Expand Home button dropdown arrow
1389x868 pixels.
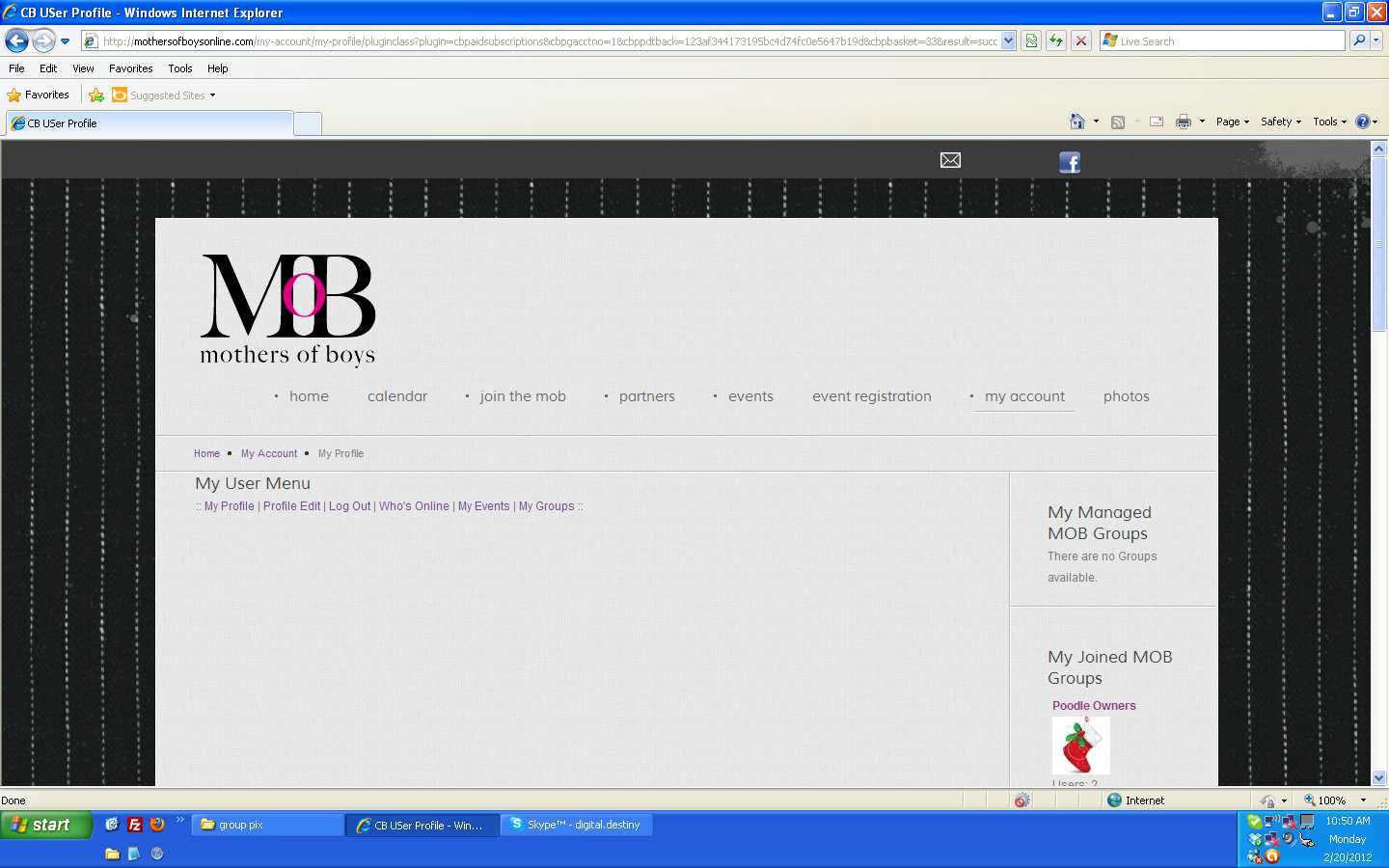point(1096,122)
